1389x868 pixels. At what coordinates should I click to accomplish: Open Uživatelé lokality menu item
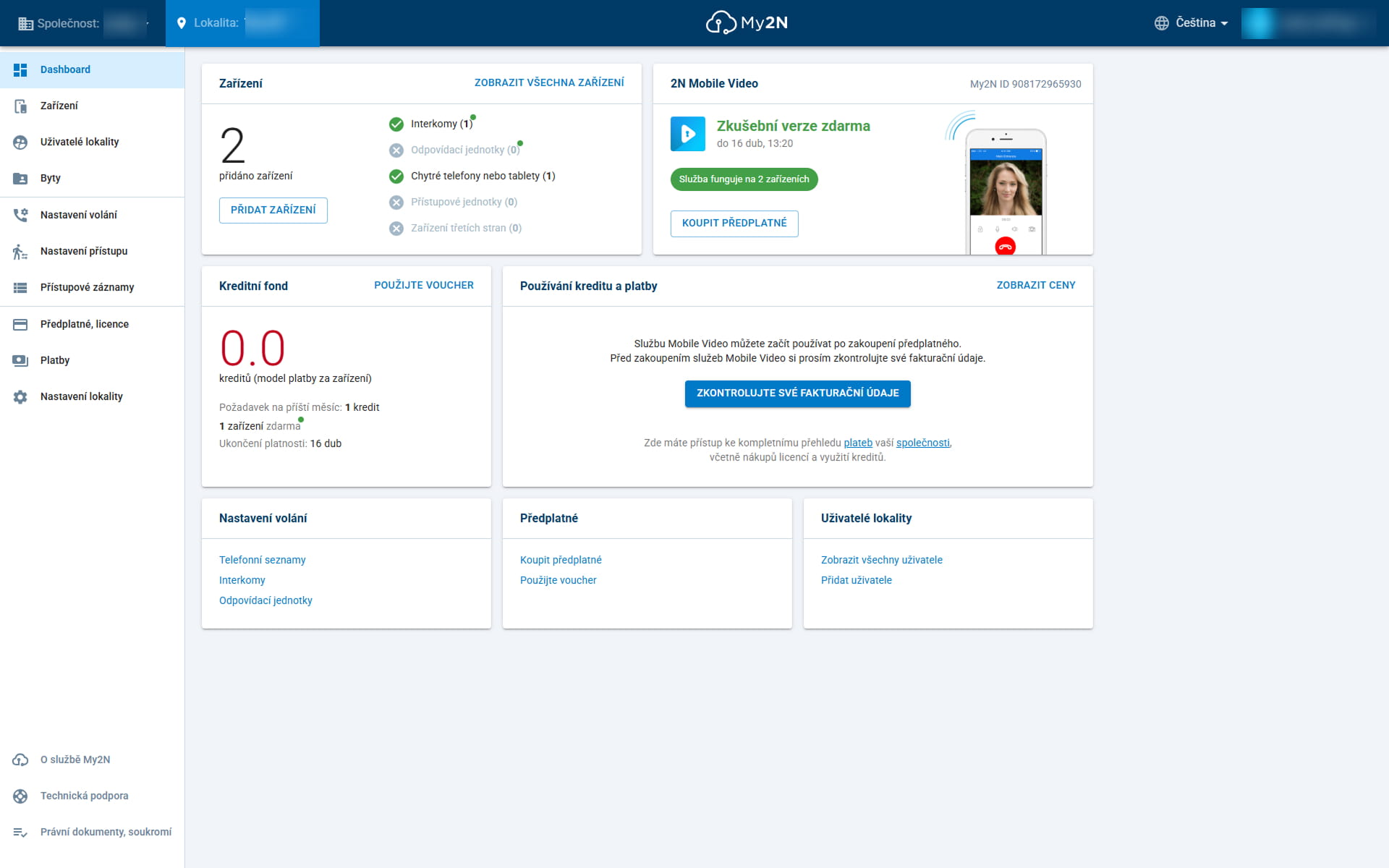(92, 142)
